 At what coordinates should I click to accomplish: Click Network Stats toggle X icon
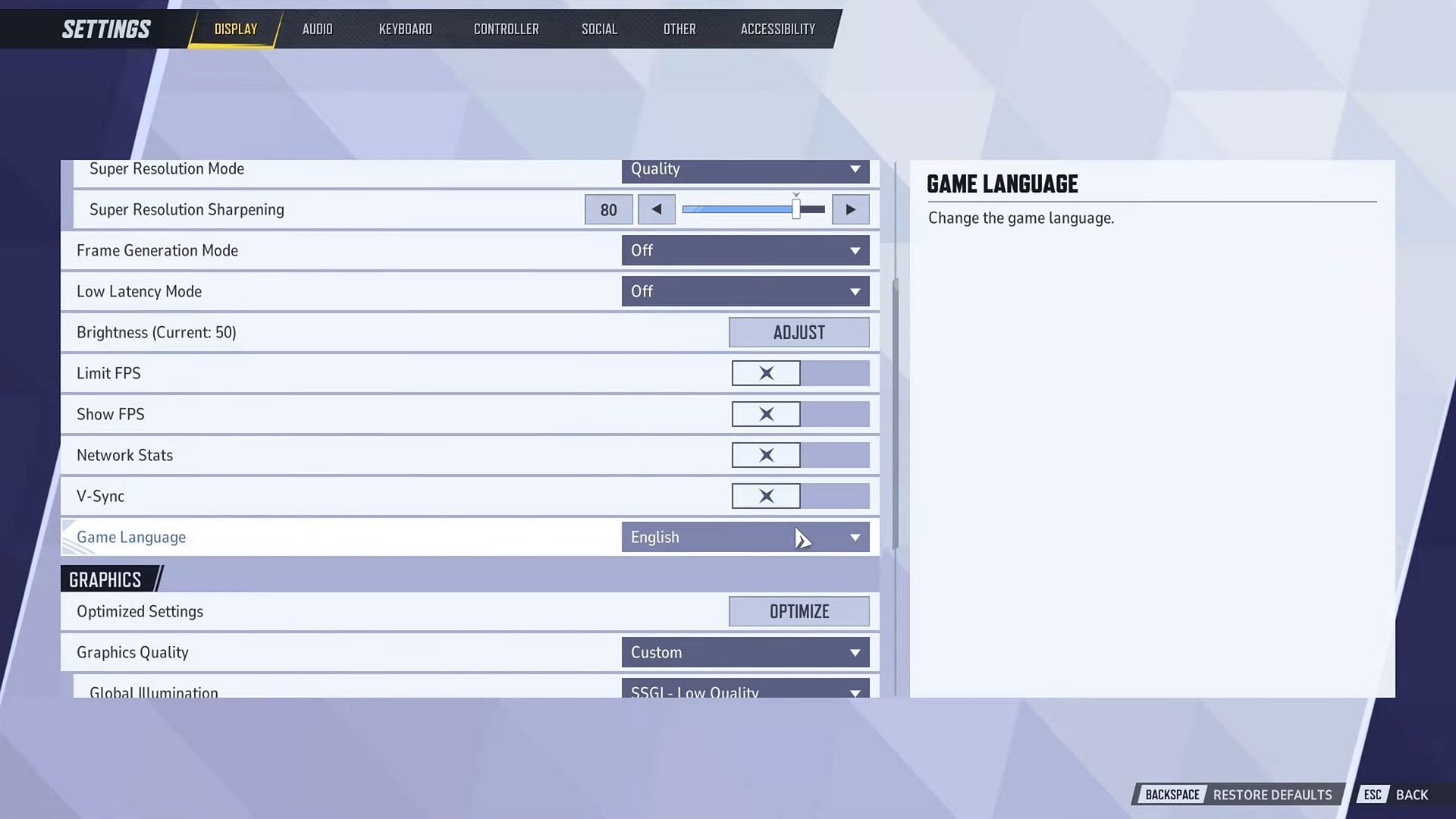coord(766,455)
